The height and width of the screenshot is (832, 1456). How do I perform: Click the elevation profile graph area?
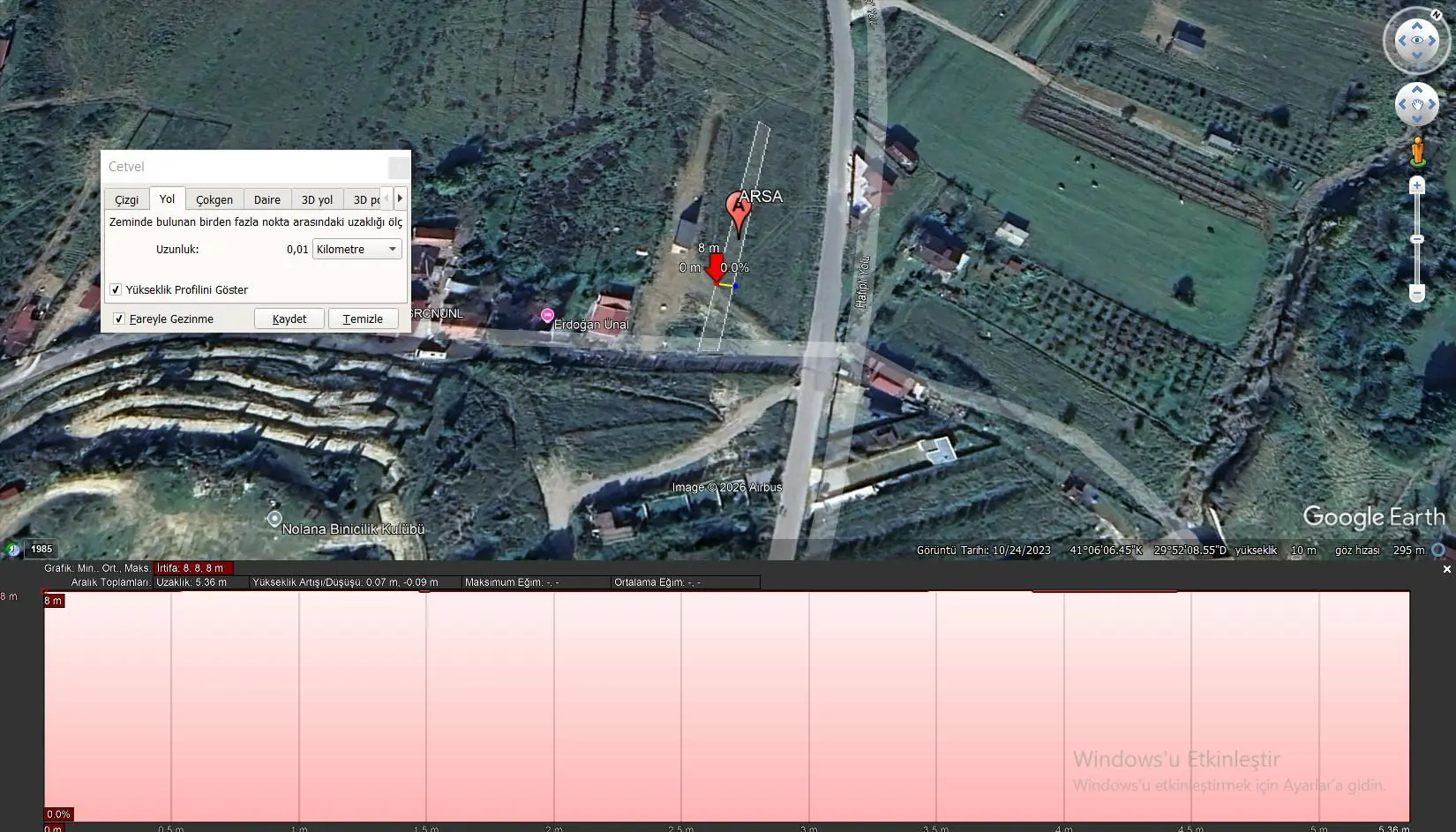pyautogui.click(x=727, y=707)
